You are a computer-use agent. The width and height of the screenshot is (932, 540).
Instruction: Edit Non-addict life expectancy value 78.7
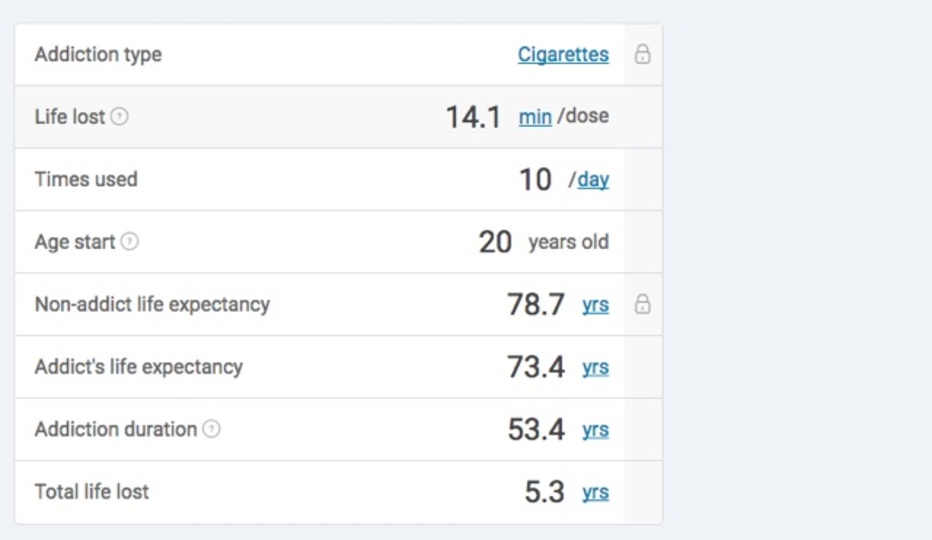click(x=536, y=304)
